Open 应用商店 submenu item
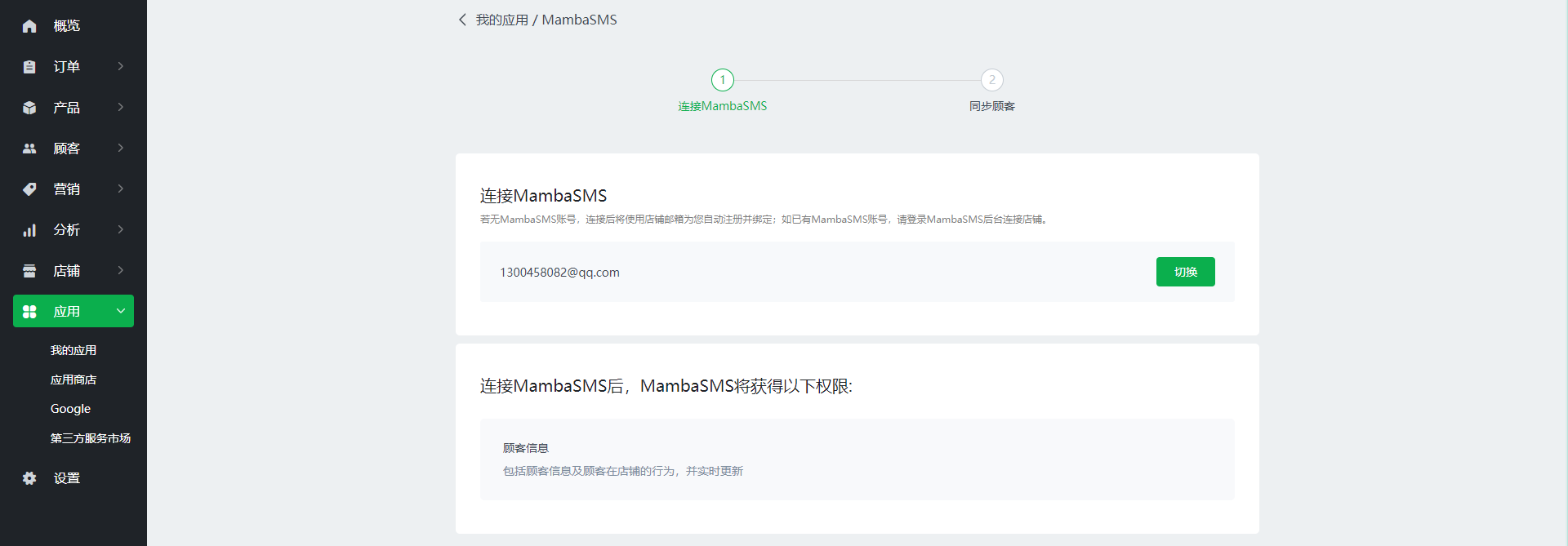 73,380
